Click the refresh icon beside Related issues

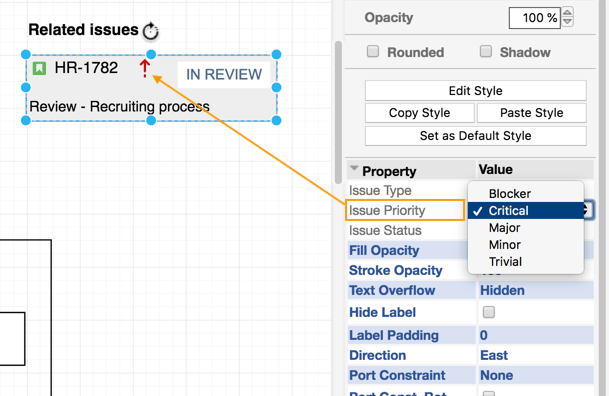(151, 31)
